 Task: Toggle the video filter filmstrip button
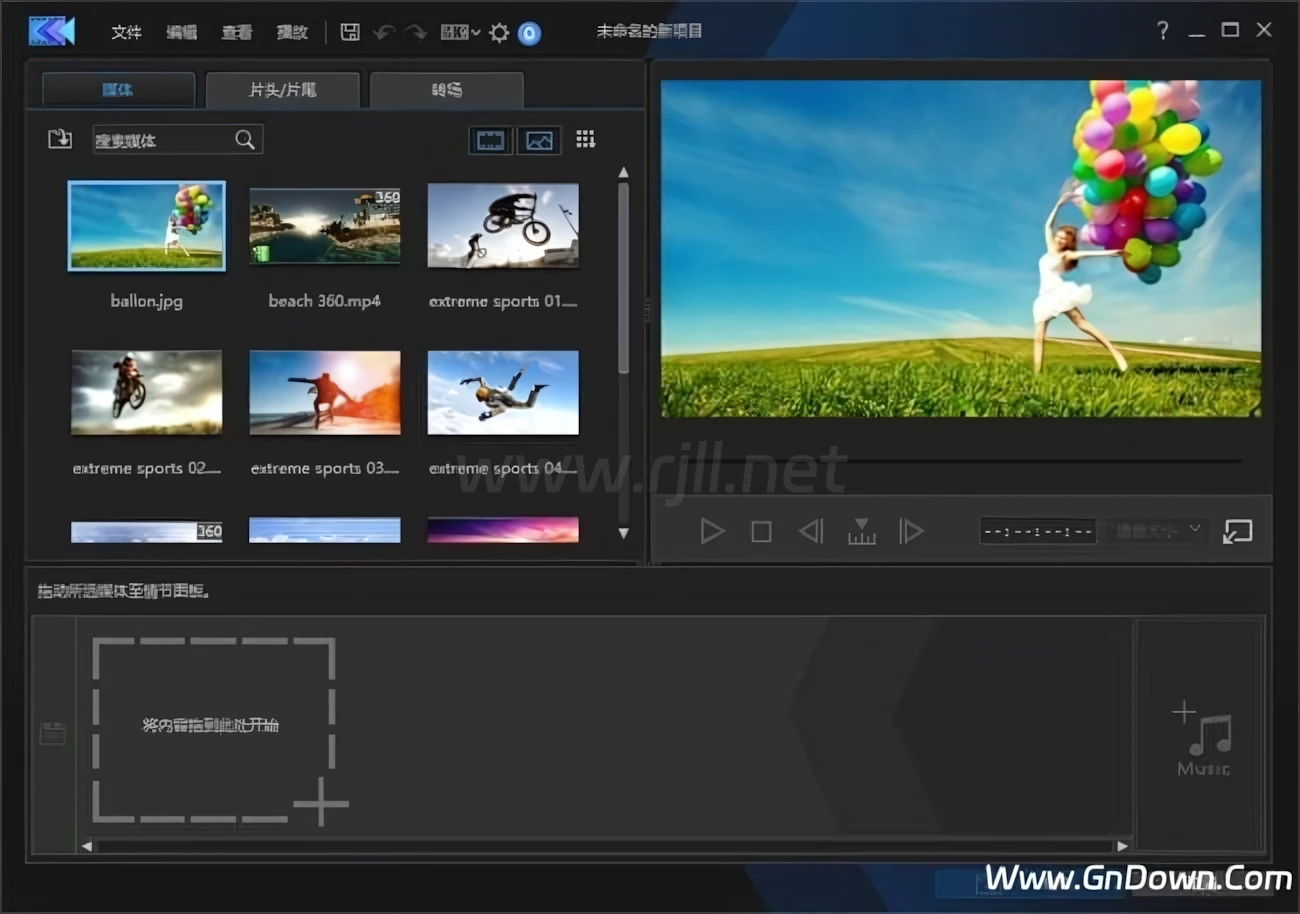click(x=490, y=140)
